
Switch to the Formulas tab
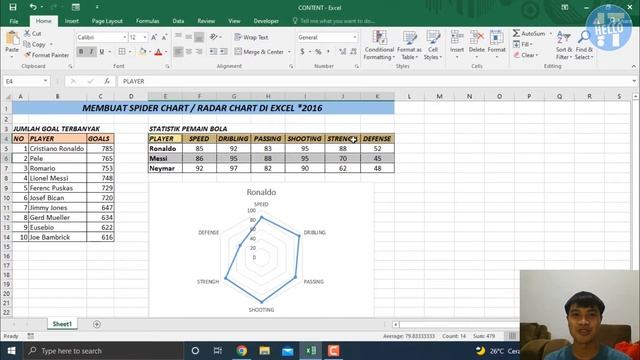pos(147,21)
